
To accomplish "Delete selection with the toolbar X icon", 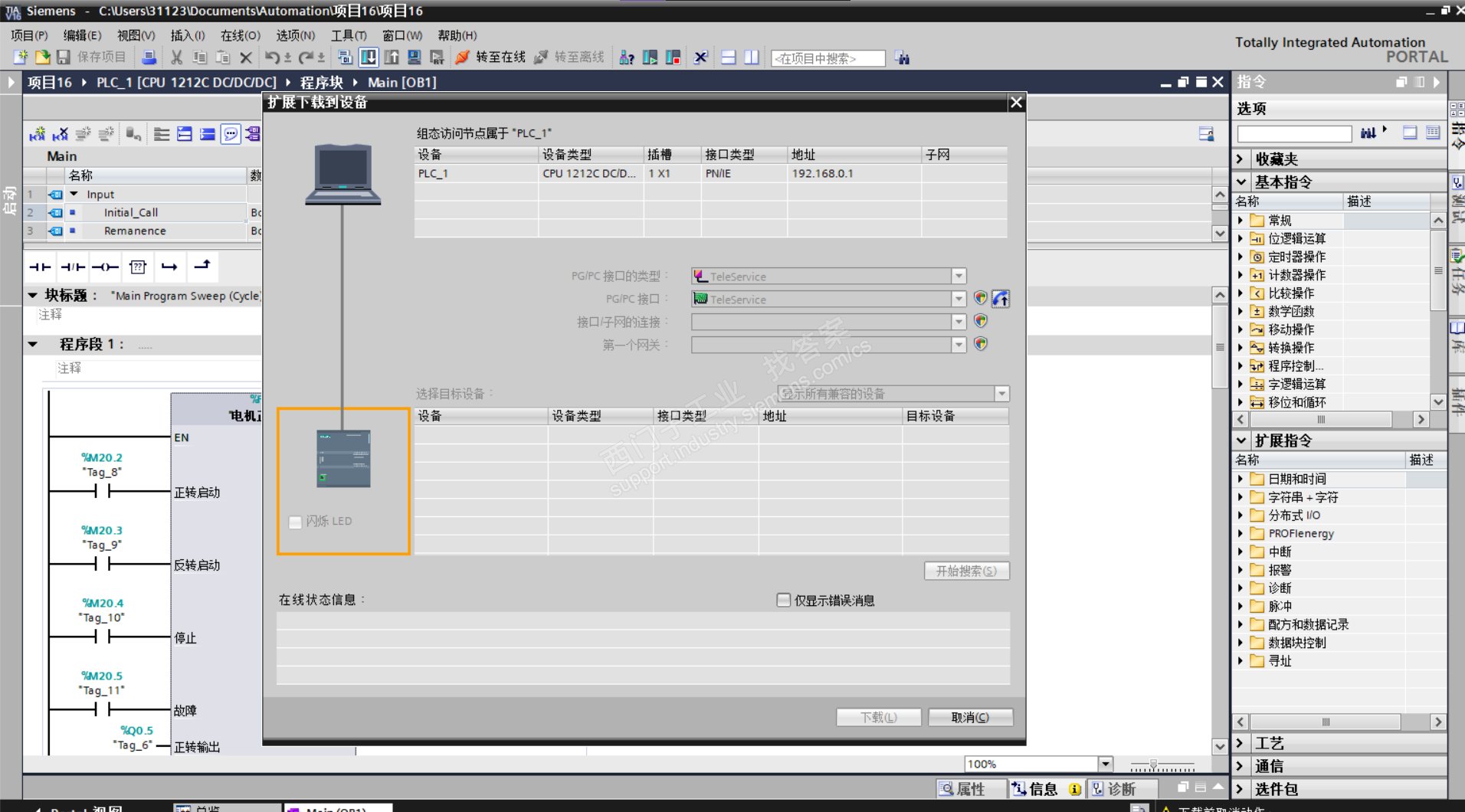I will (245, 57).
